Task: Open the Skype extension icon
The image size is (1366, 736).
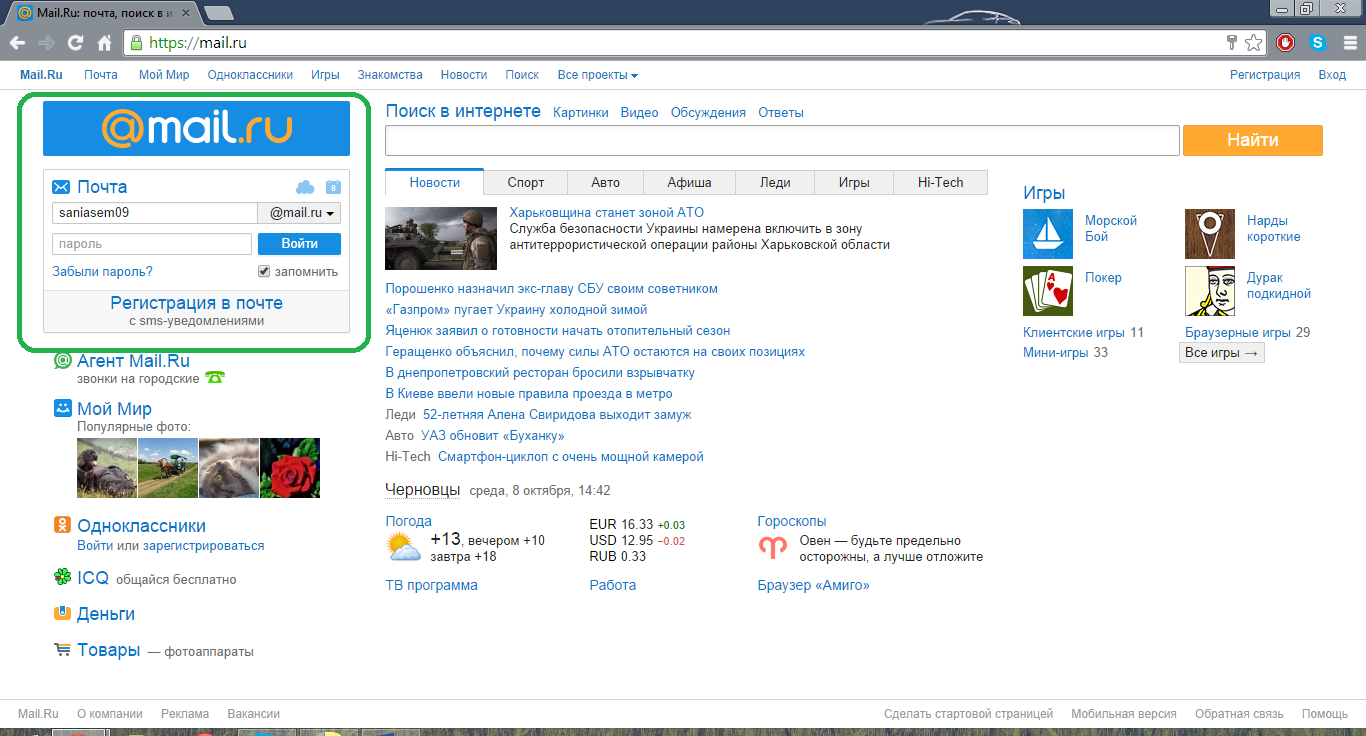Action: 1318,43
